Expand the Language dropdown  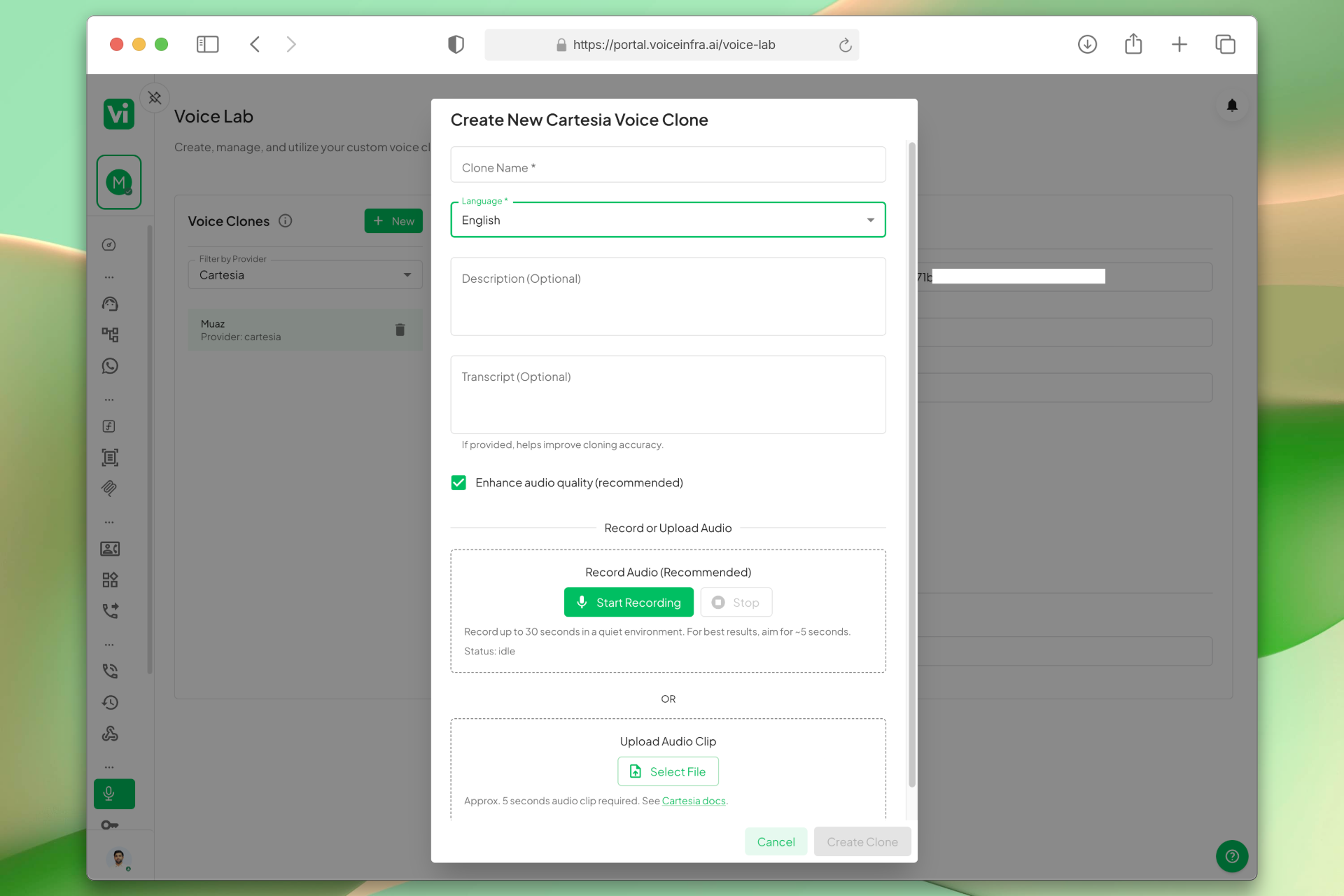668,220
